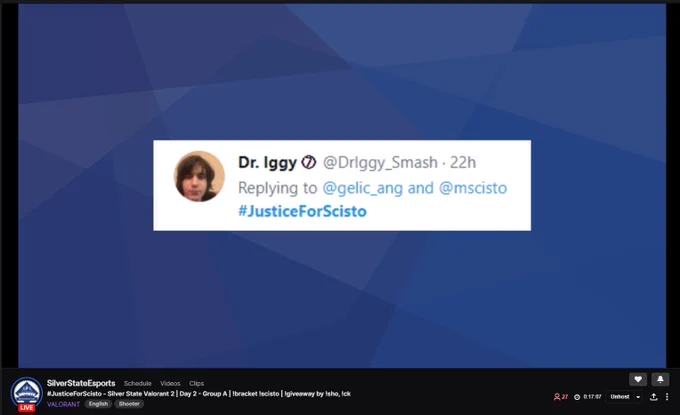Click the SilverStateEsports channel avatar
This screenshot has width=680, height=415.
pos(26,392)
